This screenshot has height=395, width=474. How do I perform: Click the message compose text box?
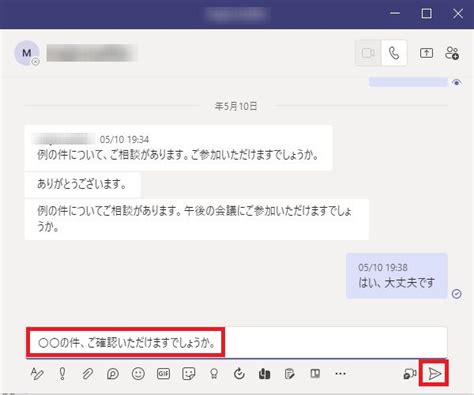click(236, 343)
